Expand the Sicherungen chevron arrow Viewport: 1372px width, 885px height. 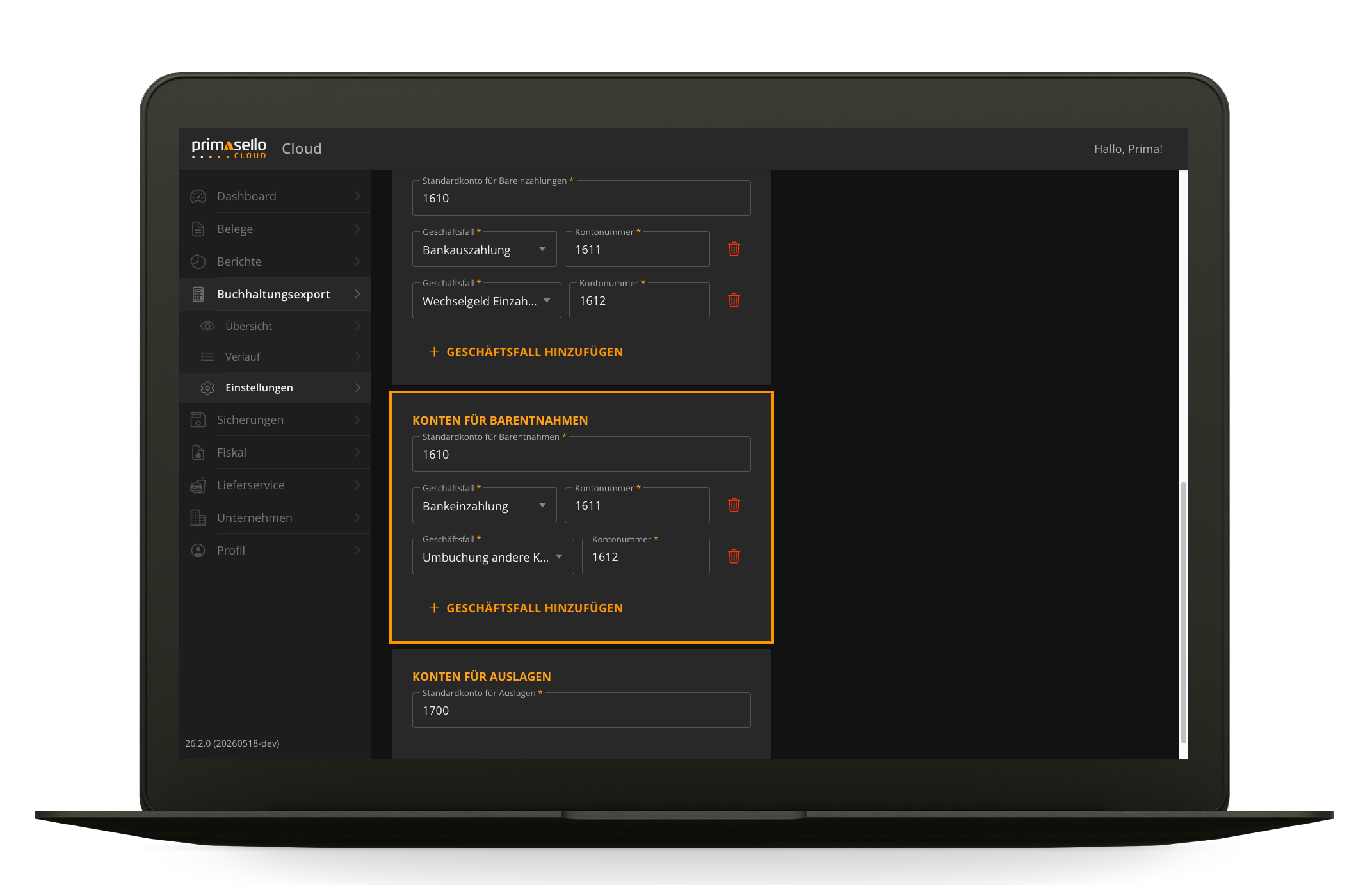tap(357, 420)
